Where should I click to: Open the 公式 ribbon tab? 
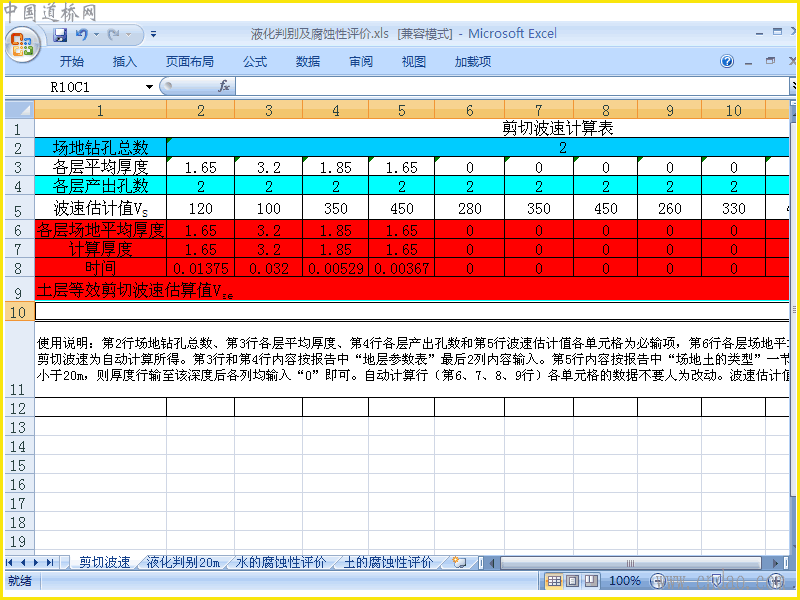click(255, 62)
